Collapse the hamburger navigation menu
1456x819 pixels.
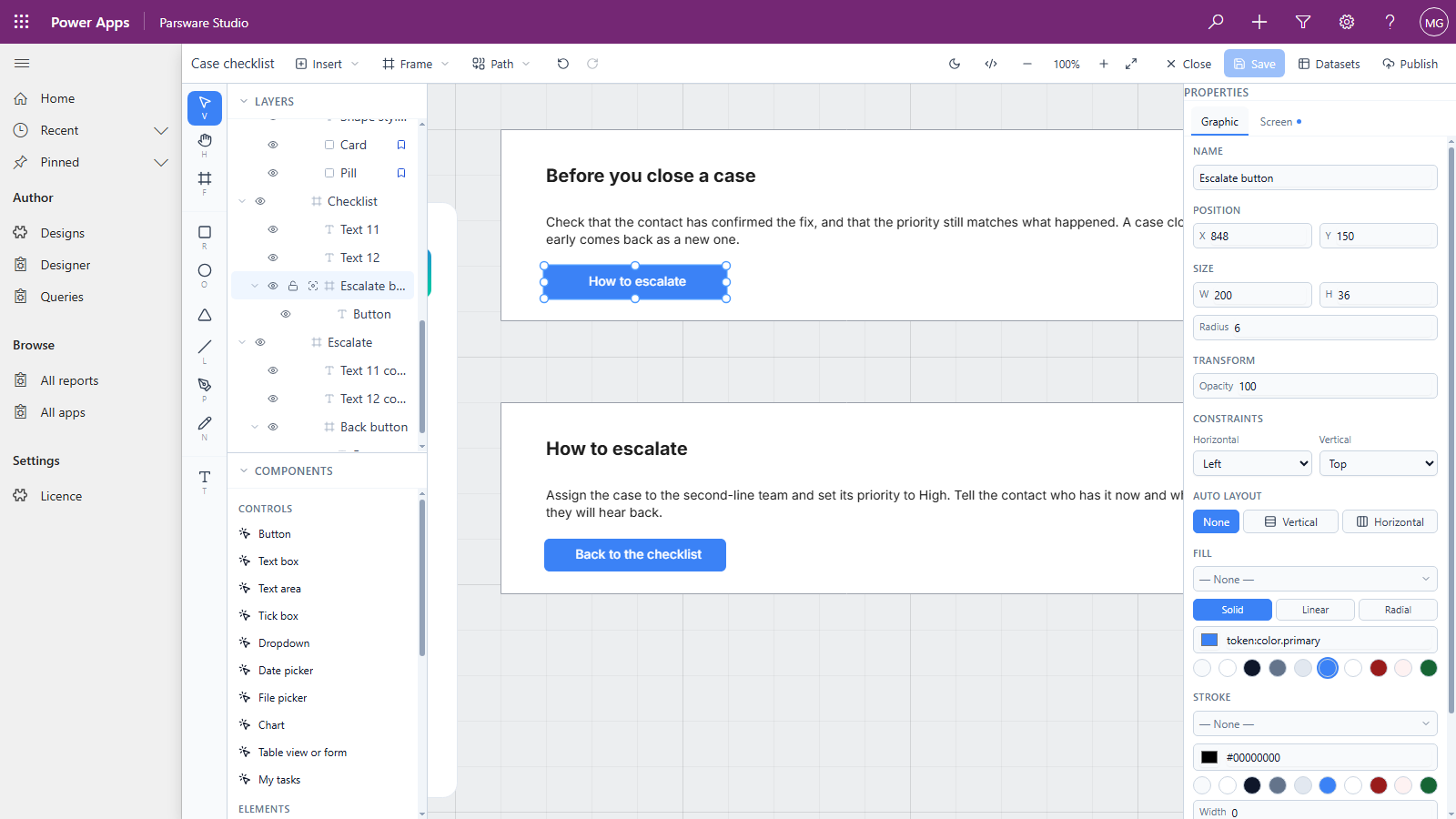[x=22, y=64]
